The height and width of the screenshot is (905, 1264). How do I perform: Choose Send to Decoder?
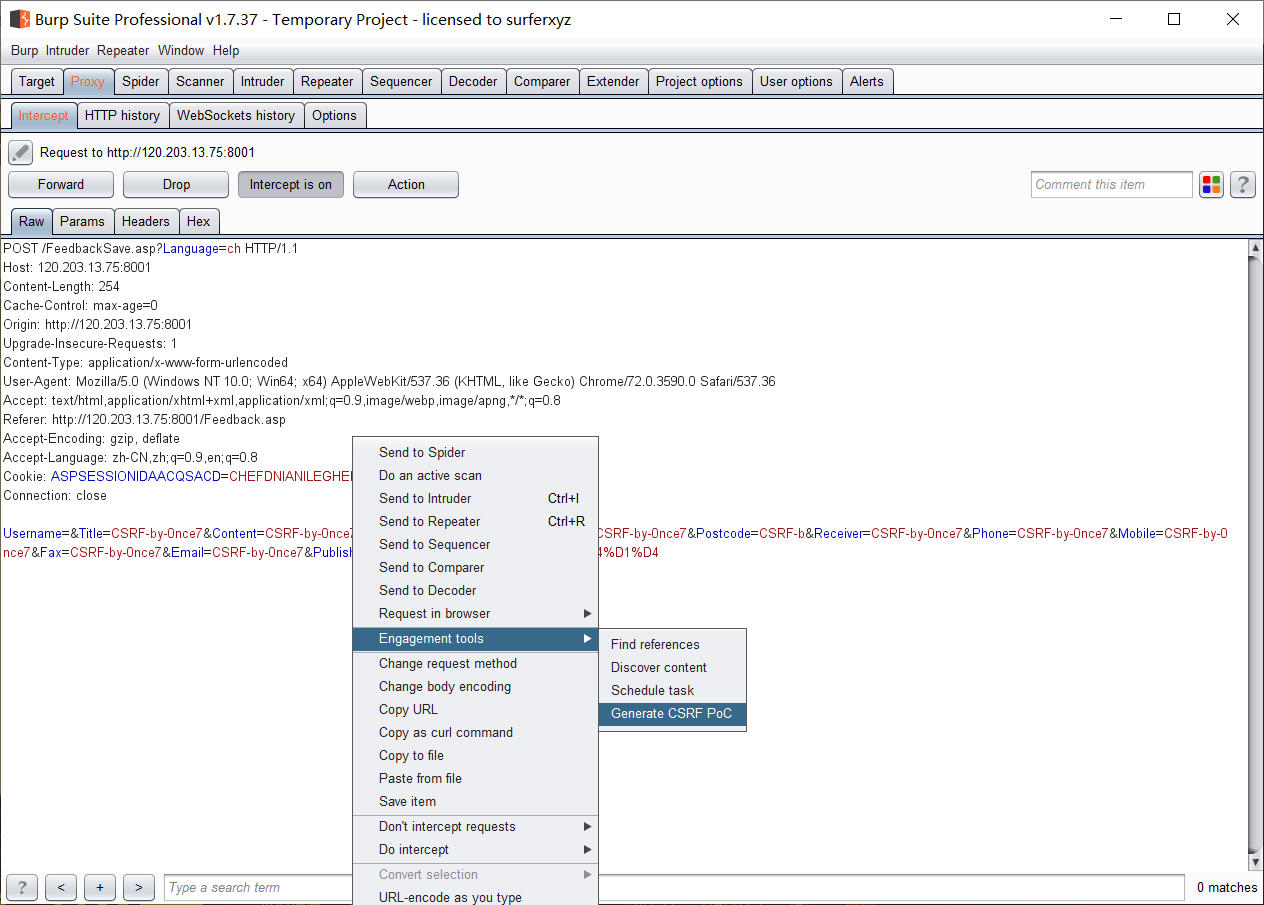[x=476, y=591]
